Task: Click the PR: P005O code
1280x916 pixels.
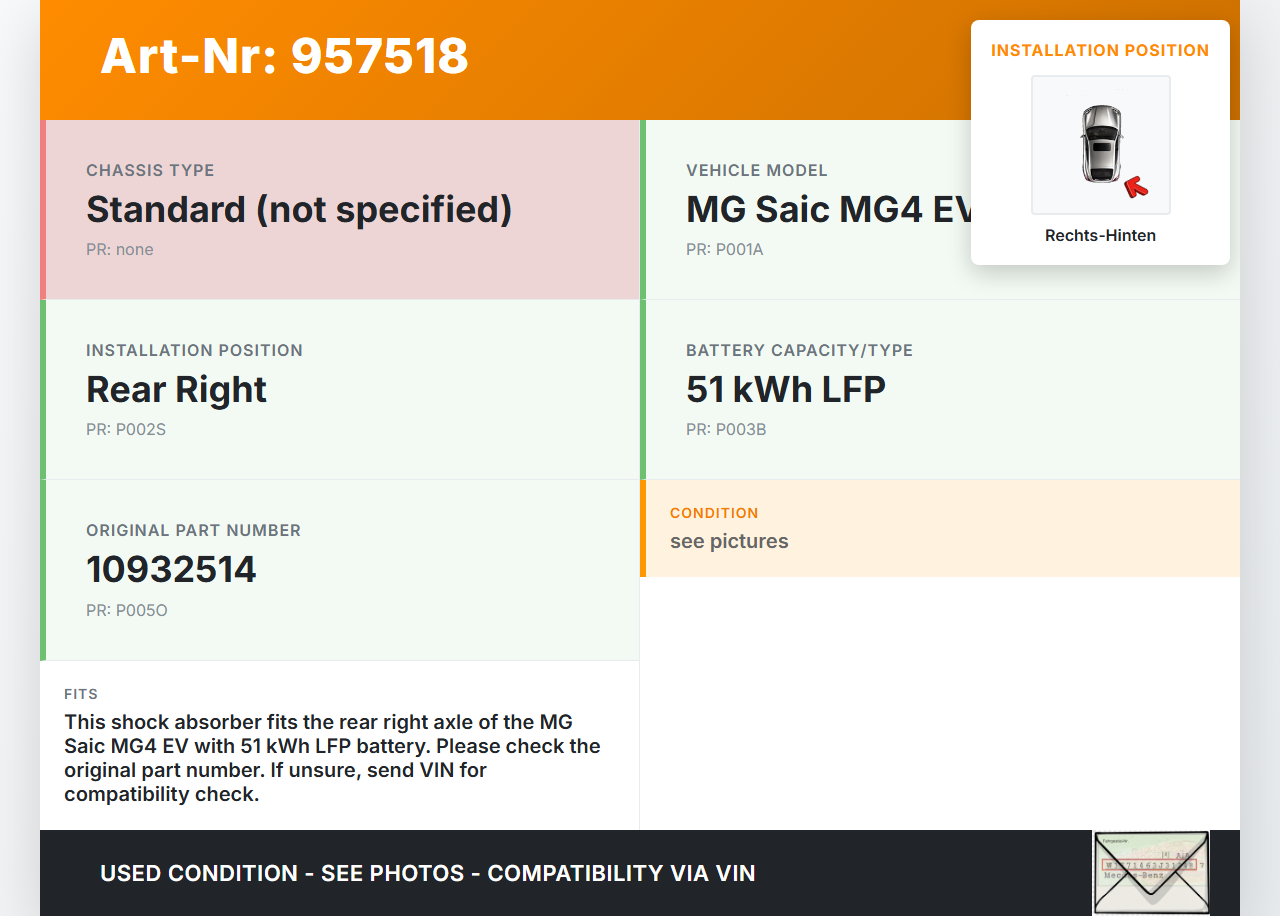Action: click(127, 610)
